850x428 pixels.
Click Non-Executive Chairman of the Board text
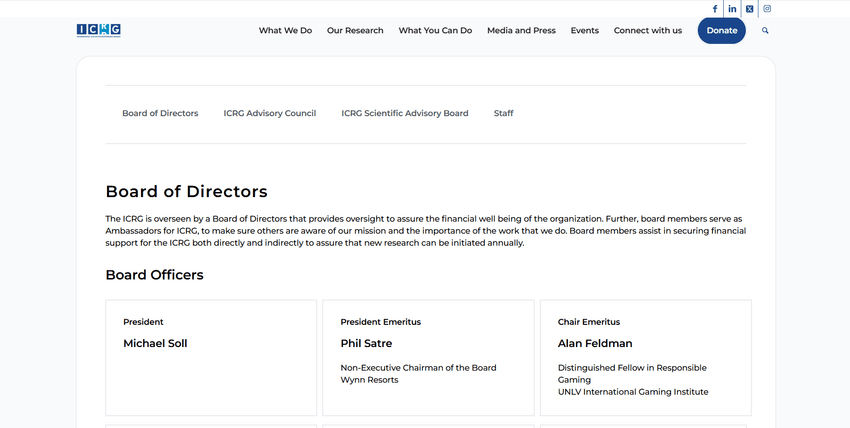click(x=418, y=368)
